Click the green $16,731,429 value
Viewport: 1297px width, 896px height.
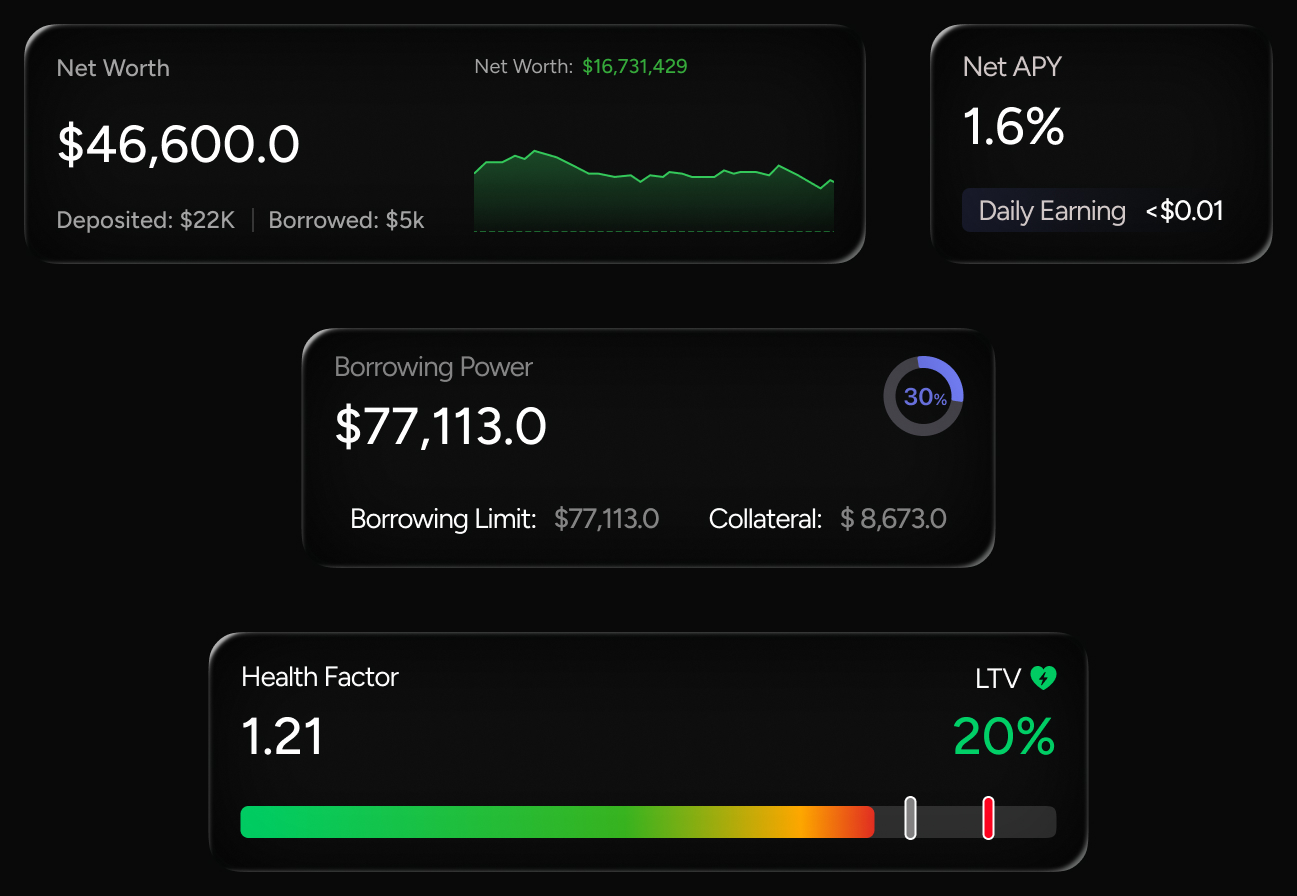pos(635,67)
